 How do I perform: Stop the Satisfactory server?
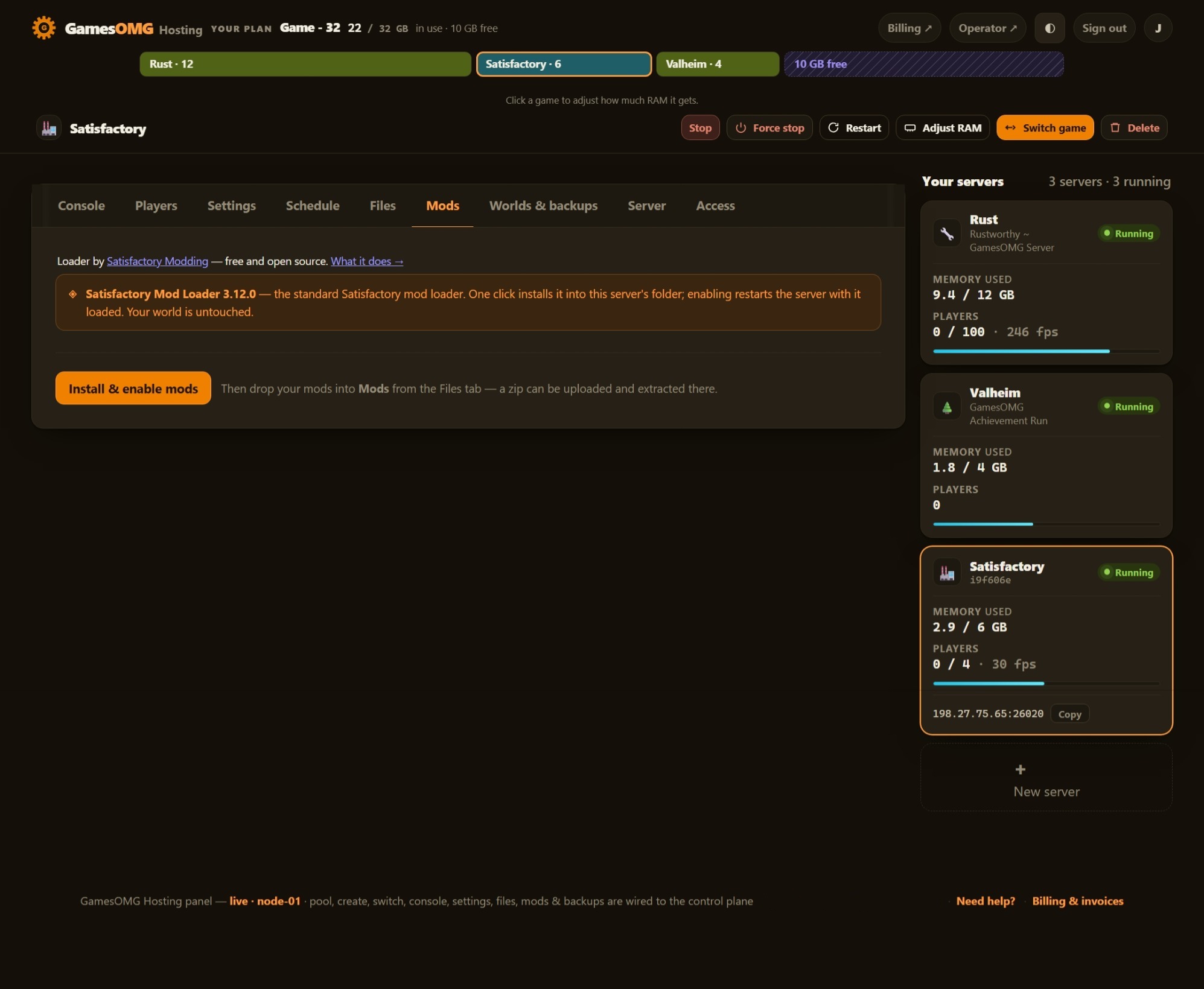[700, 128]
